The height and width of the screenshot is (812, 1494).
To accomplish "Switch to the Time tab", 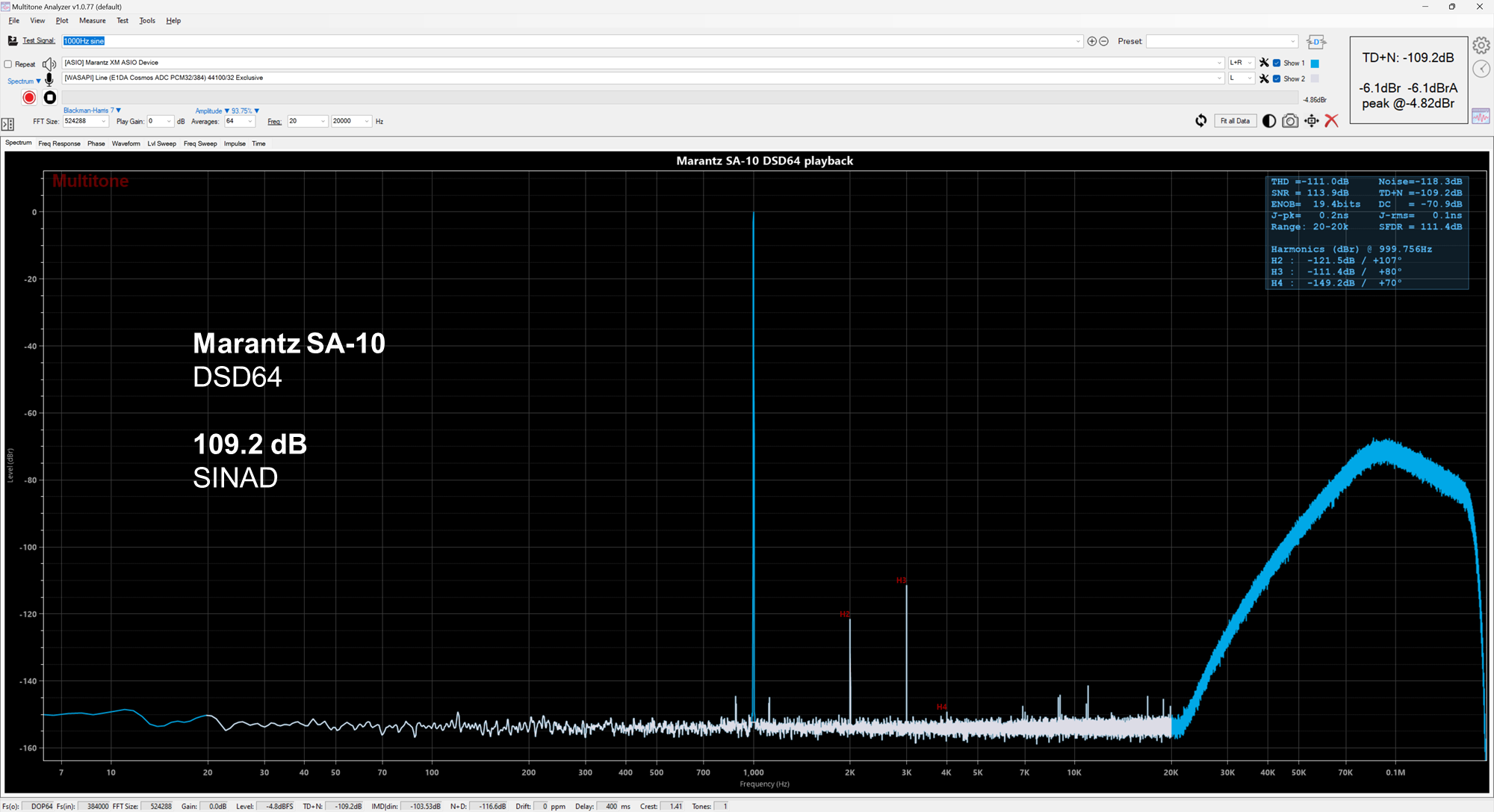I will [258, 143].
